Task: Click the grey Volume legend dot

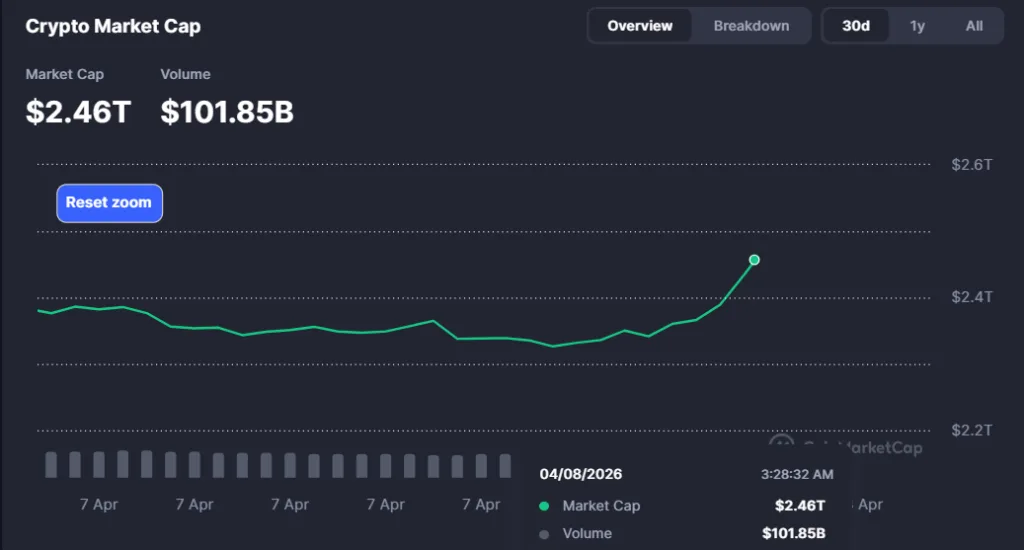Action: click(x=544, y=534)
